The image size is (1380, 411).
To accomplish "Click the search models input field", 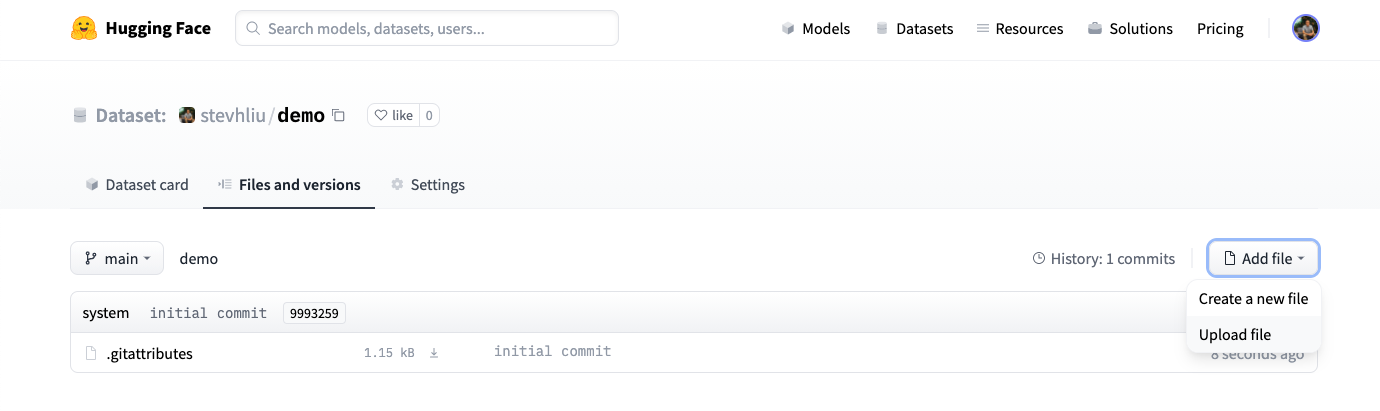I will click(427, 29).
